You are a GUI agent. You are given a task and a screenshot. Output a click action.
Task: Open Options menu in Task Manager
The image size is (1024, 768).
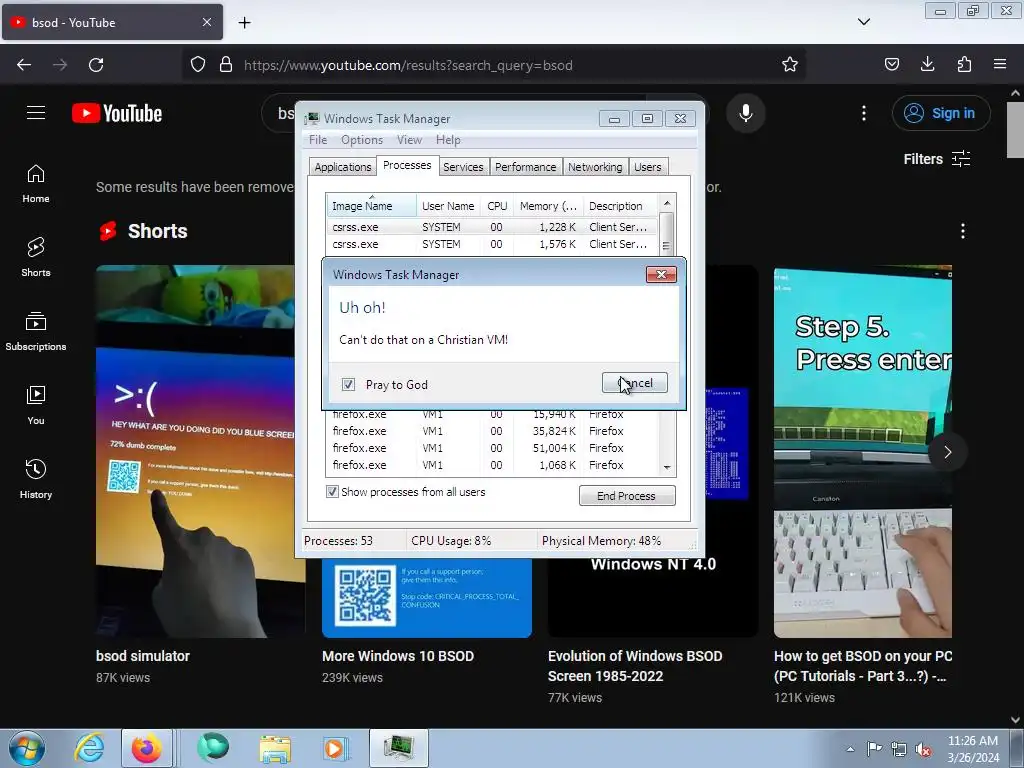click(x=362, y=140)
